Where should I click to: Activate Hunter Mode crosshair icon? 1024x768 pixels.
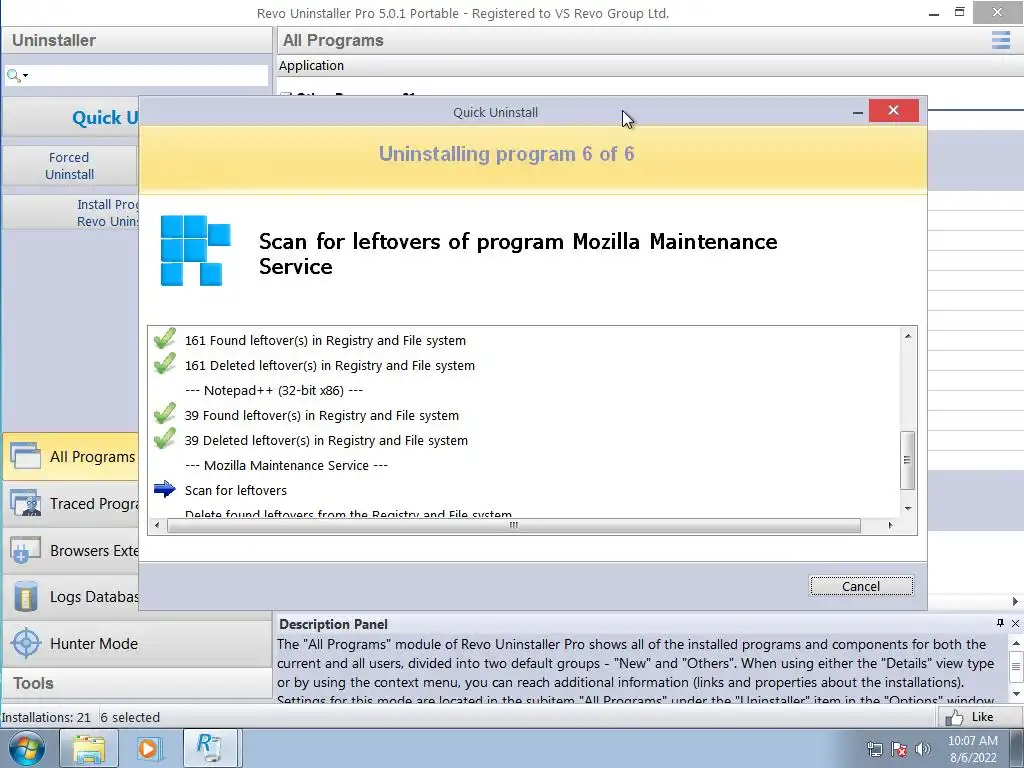point(26,643)
